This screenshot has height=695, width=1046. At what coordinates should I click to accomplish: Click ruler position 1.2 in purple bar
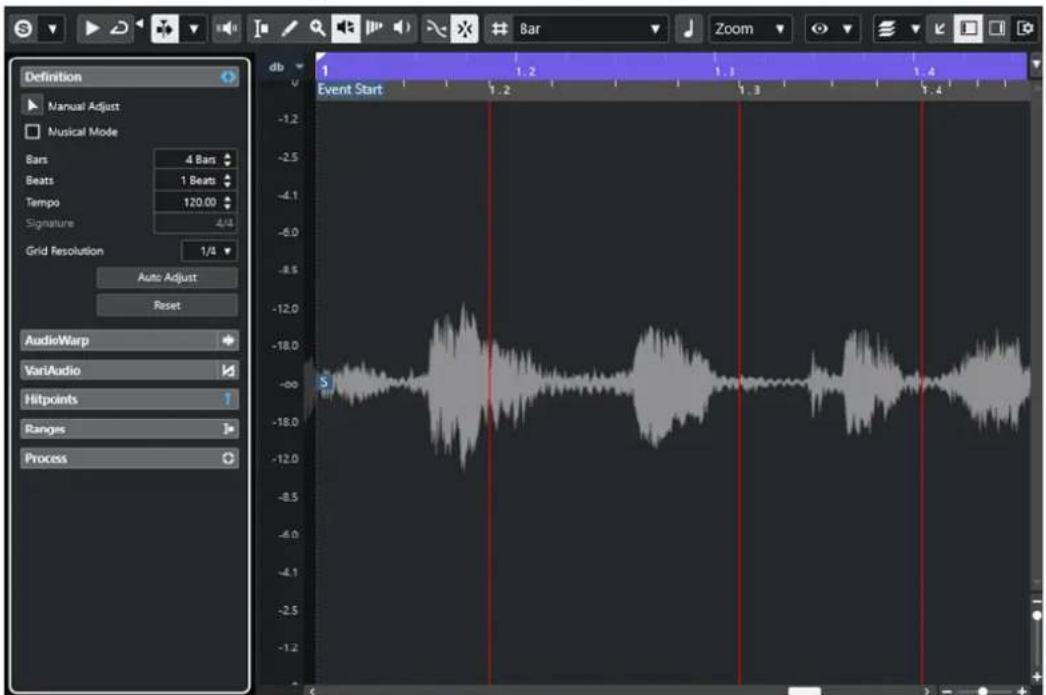tap(525, 71)
